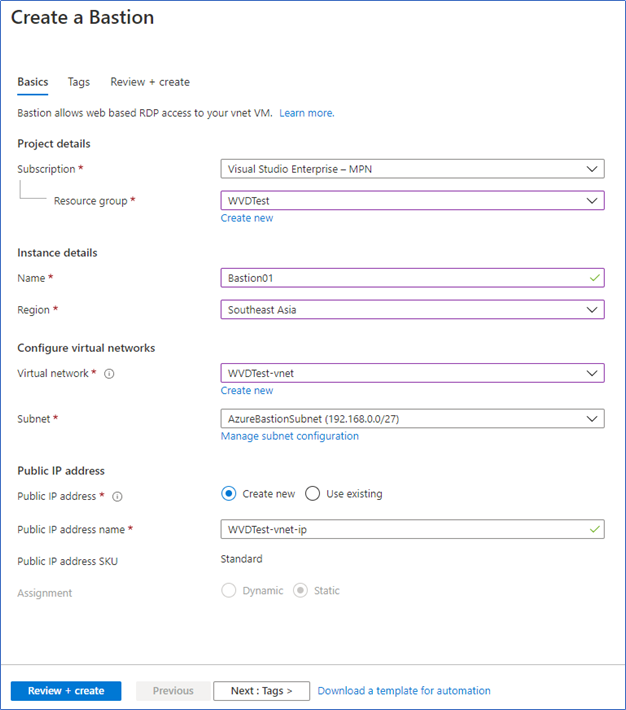The height and width of the screenshot is (710, 626).
Task: Switch to the Tags tab
Action: (79, 82)
